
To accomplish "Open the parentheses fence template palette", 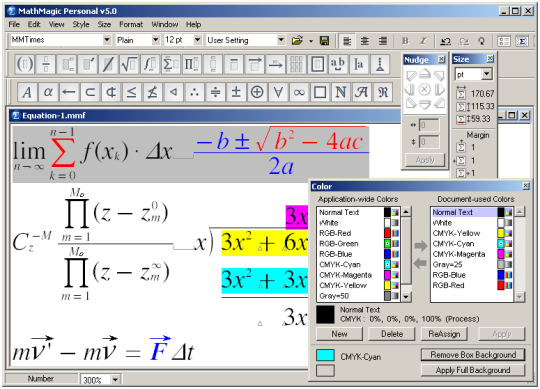I will (x=25, y=64).
